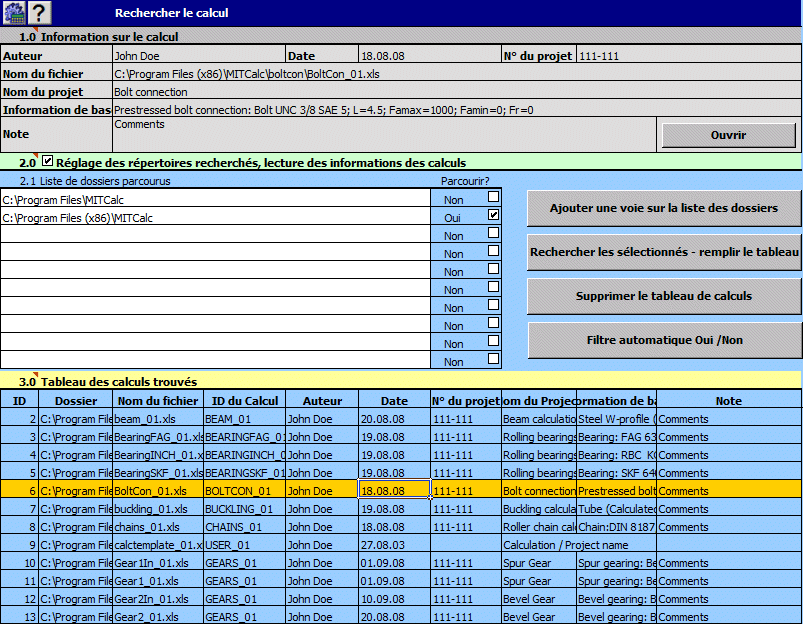
Task: Select the Information de base field in section 1.0
Action: coord(457,109)
